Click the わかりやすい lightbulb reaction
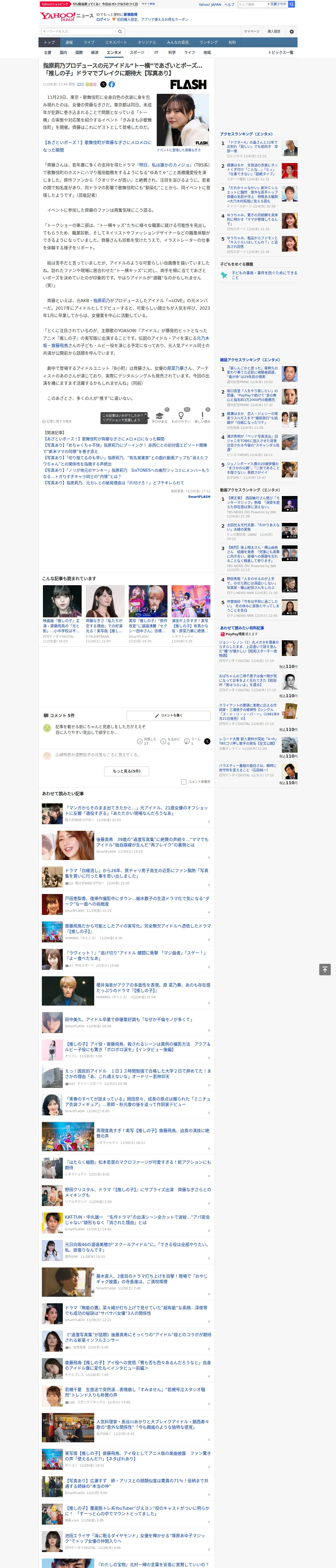 tap(181, 416)
